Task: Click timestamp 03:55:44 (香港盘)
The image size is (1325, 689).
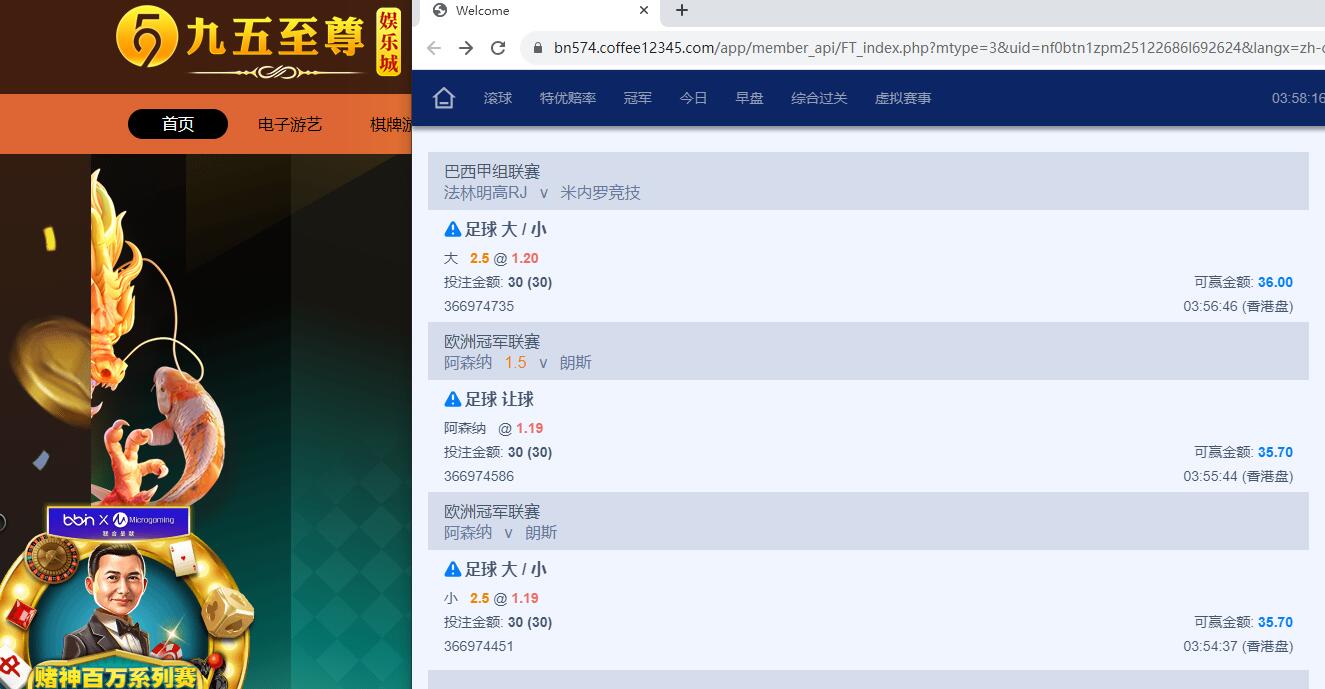Action: pyautogui.click(x=1238, y=476)
